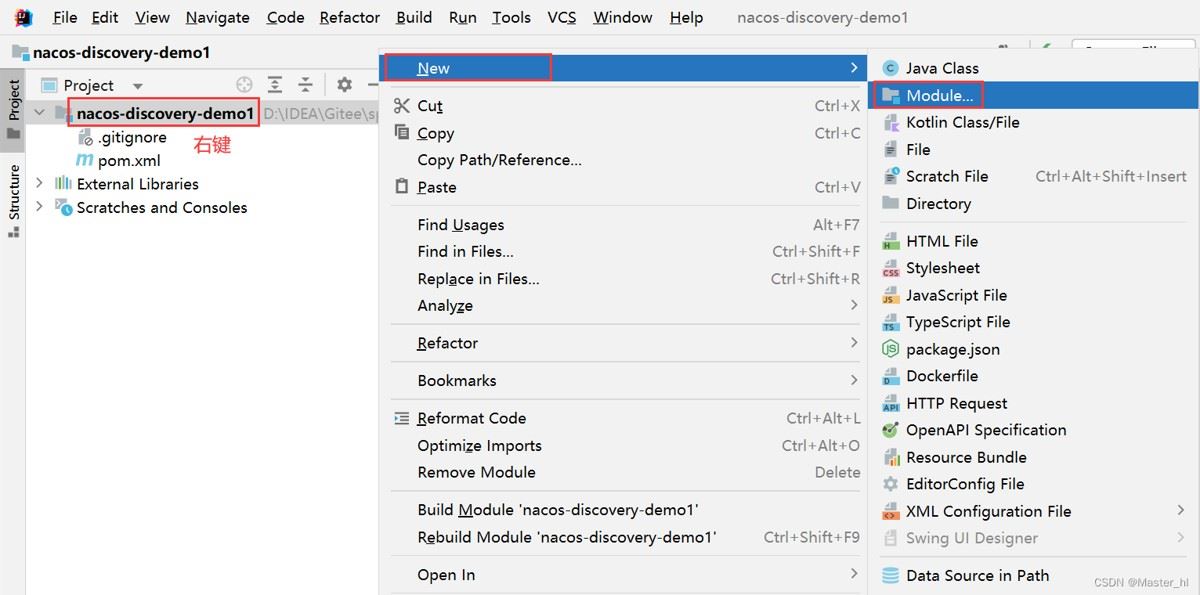Click the XML Configuration File icon

890,511
